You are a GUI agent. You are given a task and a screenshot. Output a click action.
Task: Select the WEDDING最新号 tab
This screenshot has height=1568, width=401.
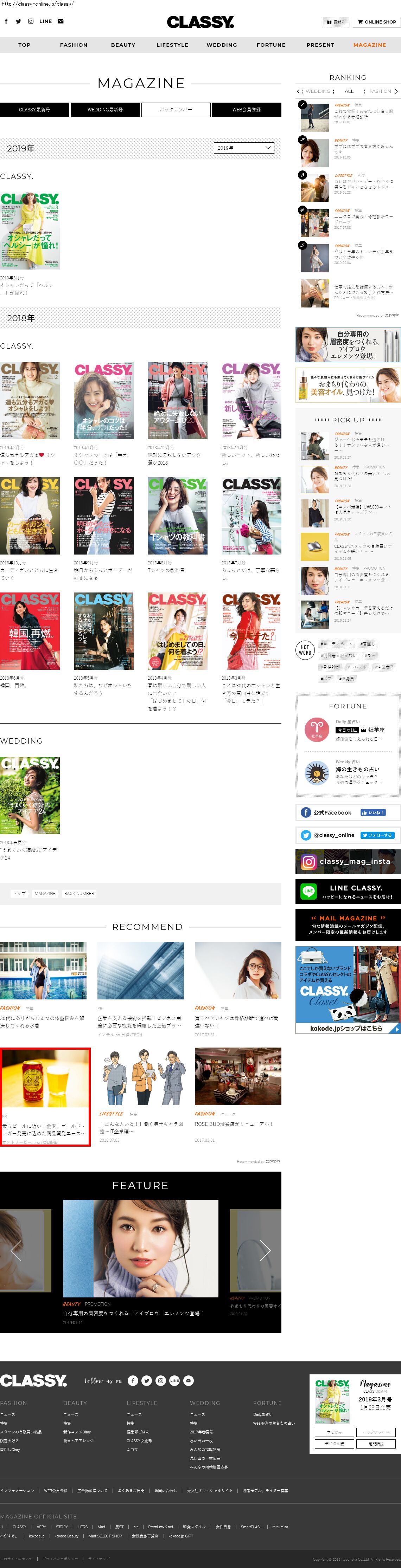point(106,110)
